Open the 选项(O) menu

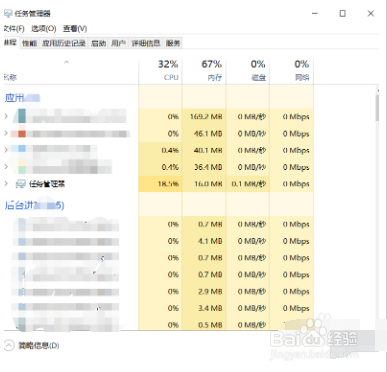click(44, 29)
